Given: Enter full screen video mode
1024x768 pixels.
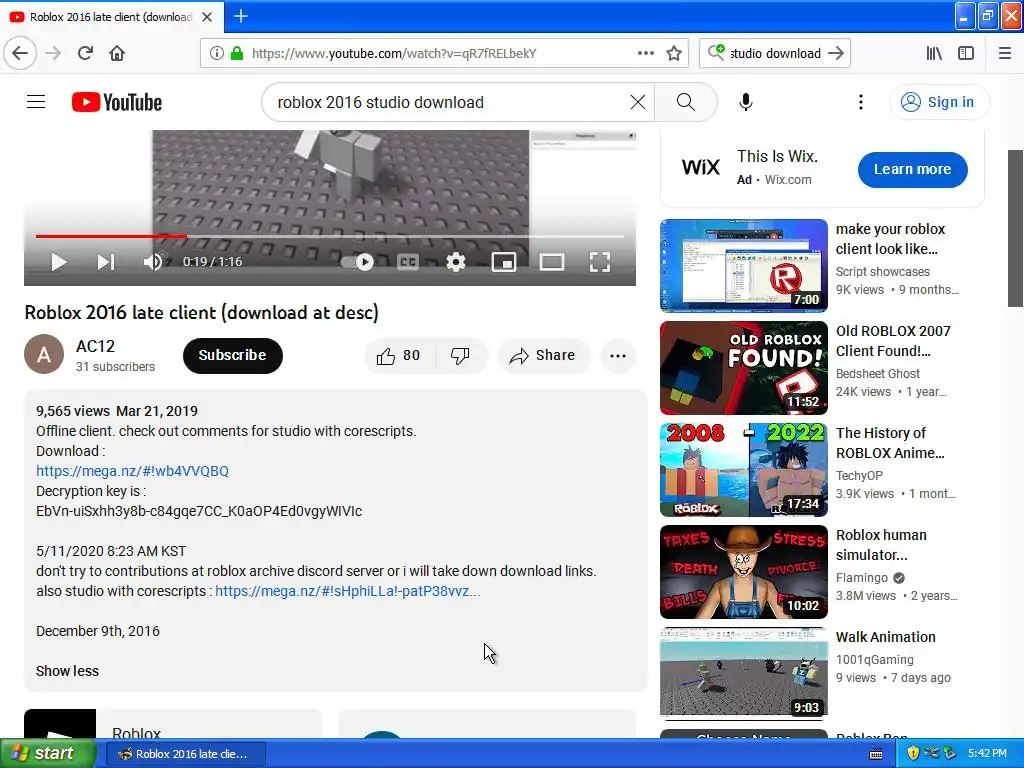Looking at the screenshot, I should coord(600,262).
